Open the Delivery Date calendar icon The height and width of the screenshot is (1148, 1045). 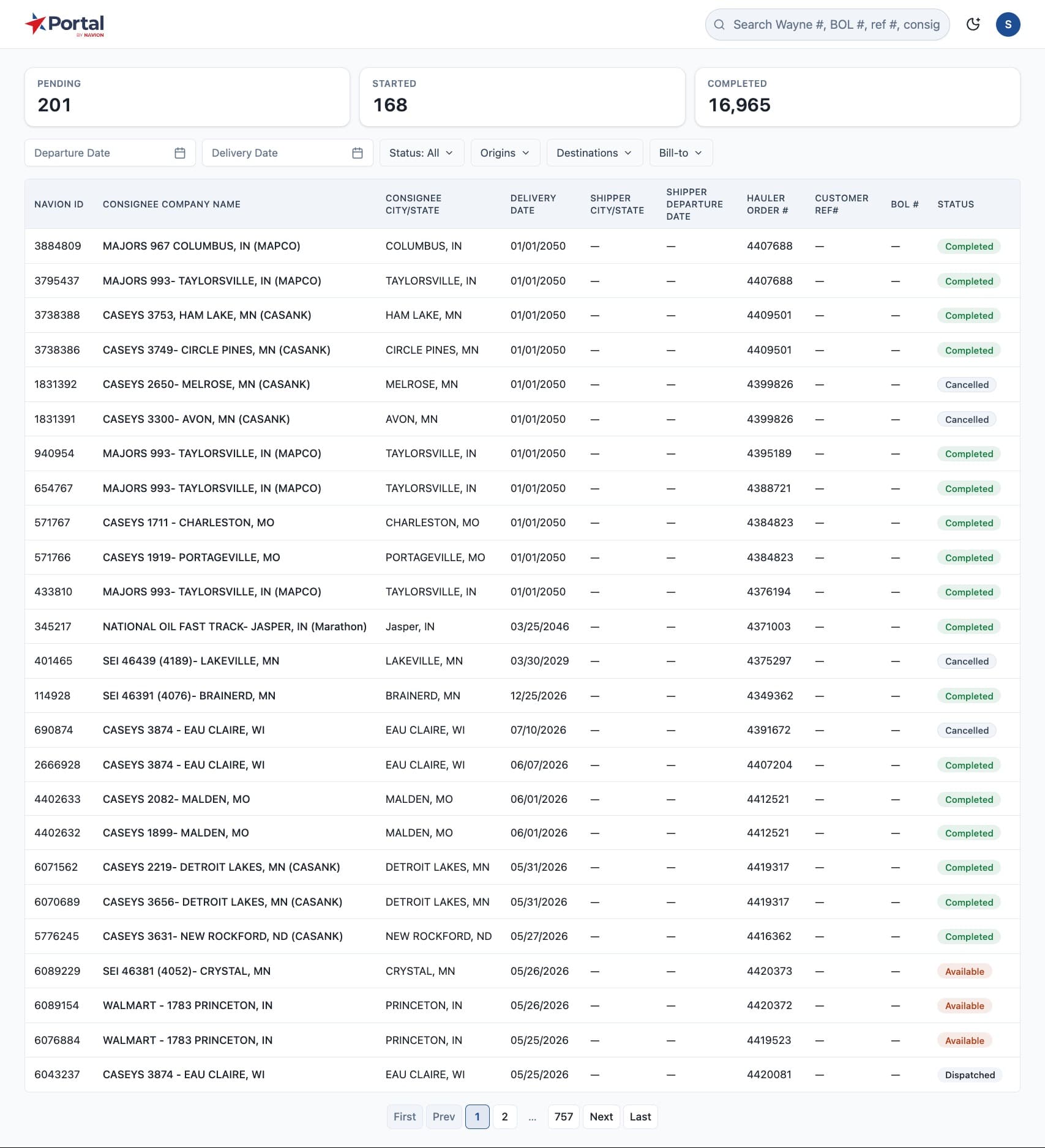358,153
